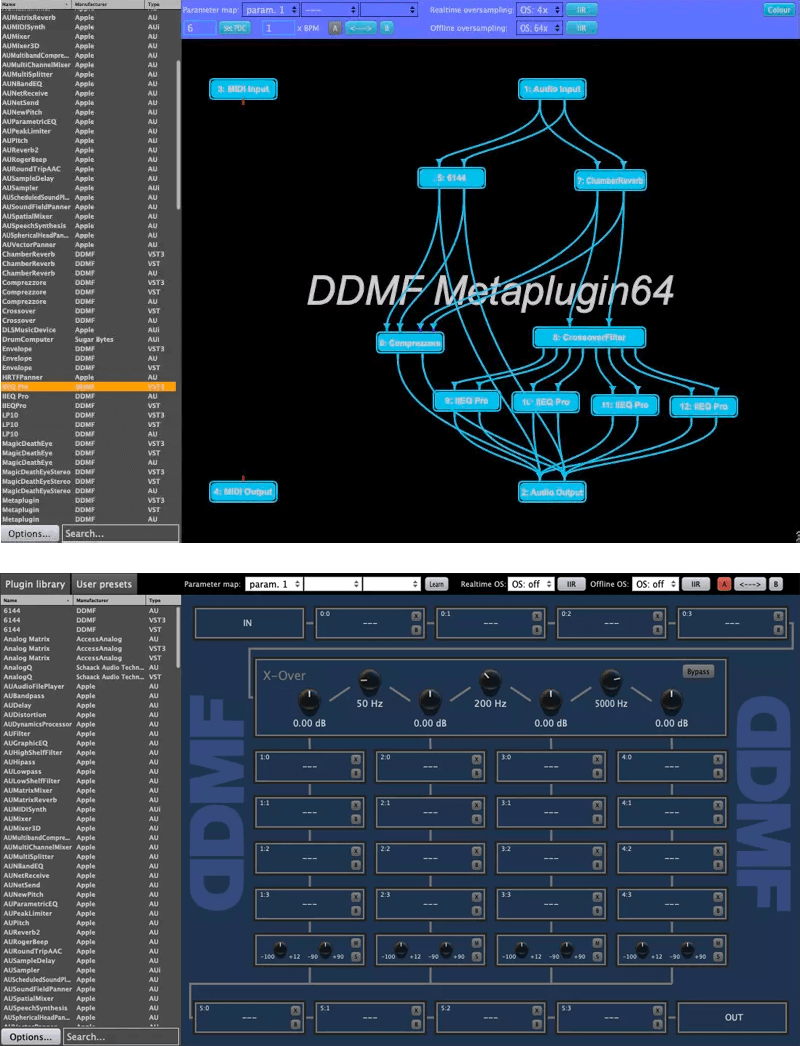Viewport: 800px width, 1046px height.
Task: Click the Audio Input node
Action: coord(552,88)
